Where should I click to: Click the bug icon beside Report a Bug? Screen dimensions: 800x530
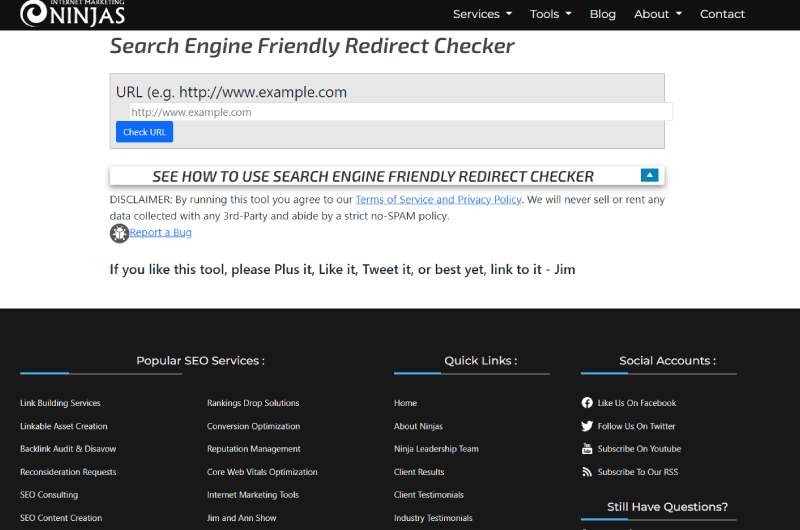tap(119, 234)
